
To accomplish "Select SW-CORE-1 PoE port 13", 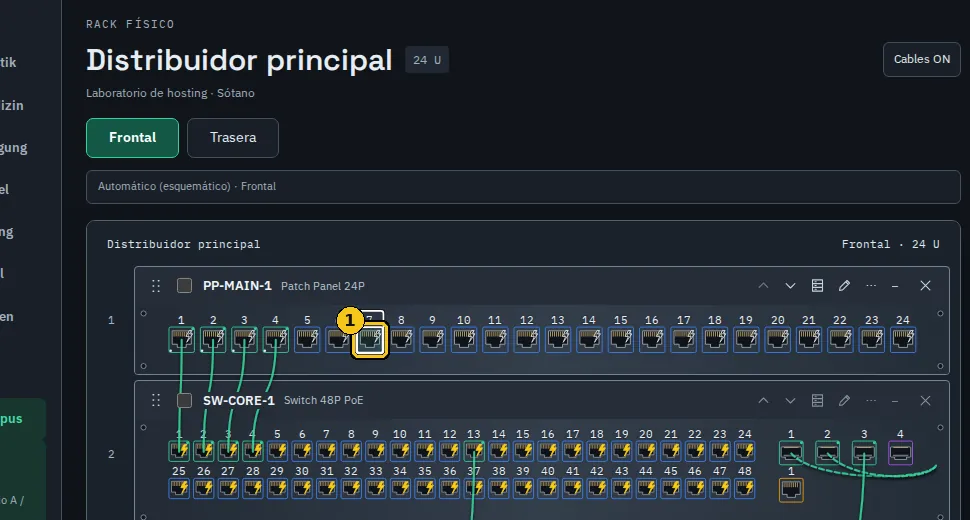I will pyautogui.click(x=474, y=451).
